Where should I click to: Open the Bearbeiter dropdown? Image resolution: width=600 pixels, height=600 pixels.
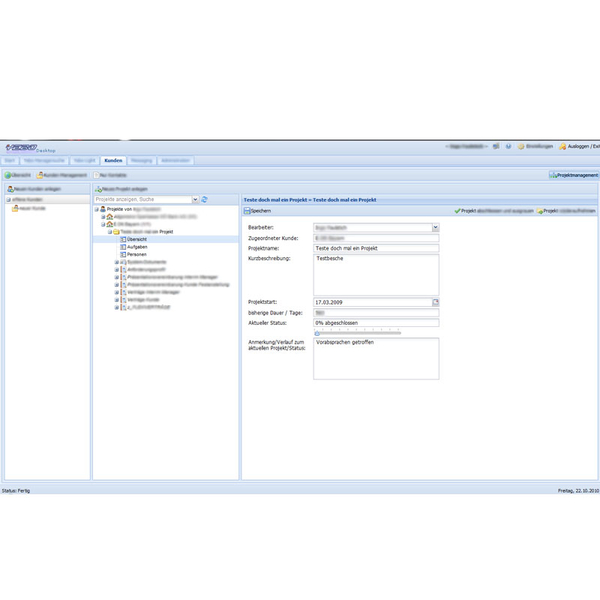tap(435, 228)
